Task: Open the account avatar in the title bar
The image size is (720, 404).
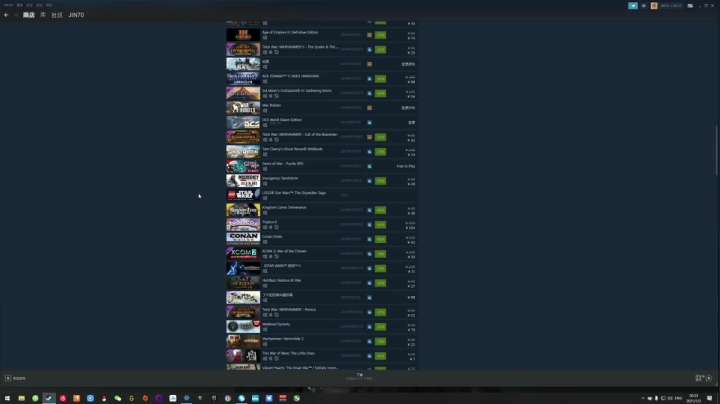Action: point(654,6)
